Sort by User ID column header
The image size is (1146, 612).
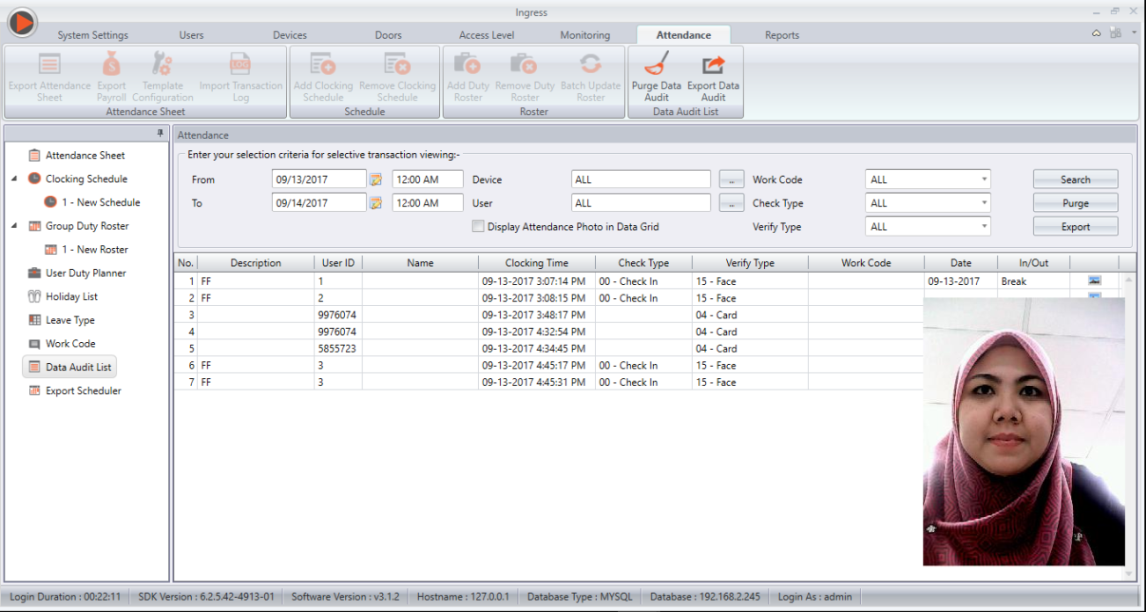[x=338, y=262]
